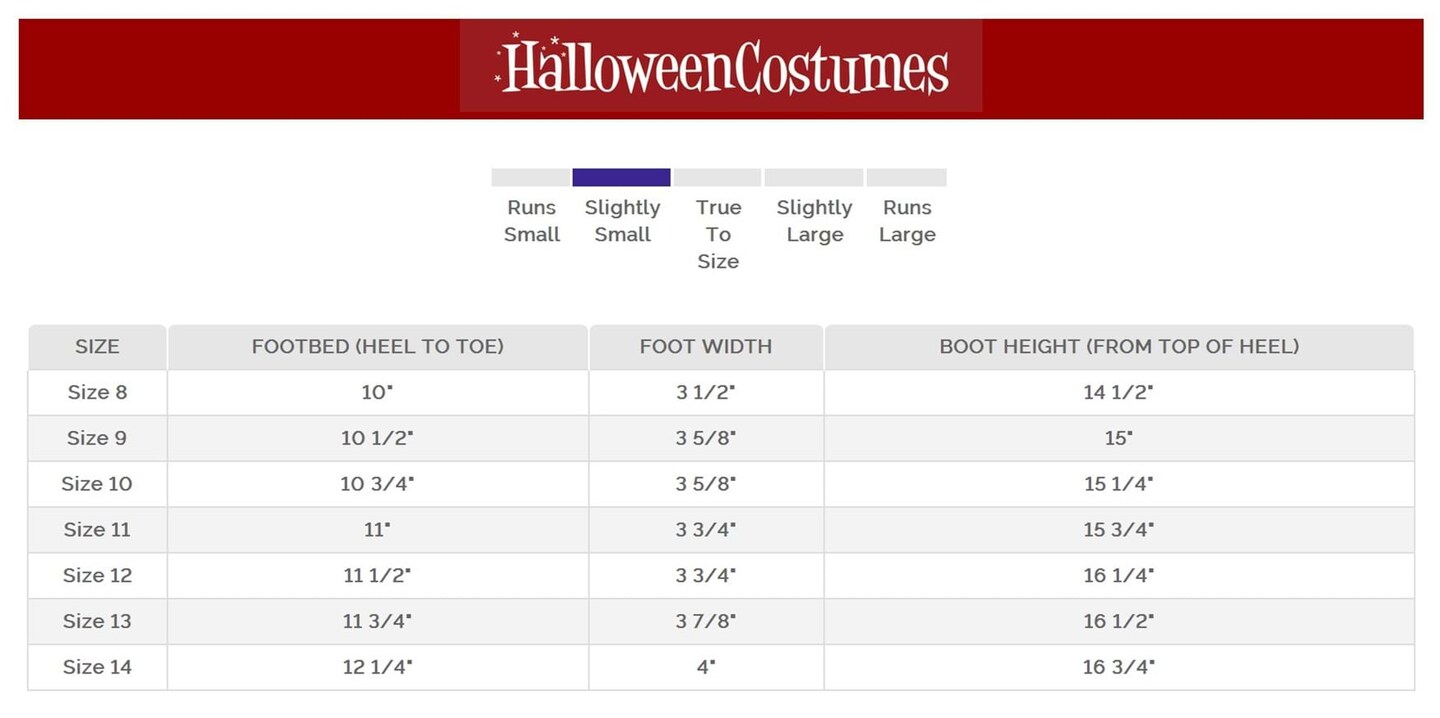Click the Footbed (Heel to Toe) header
The width and height of the screenshot is (1440, 718).
[378, 347]
